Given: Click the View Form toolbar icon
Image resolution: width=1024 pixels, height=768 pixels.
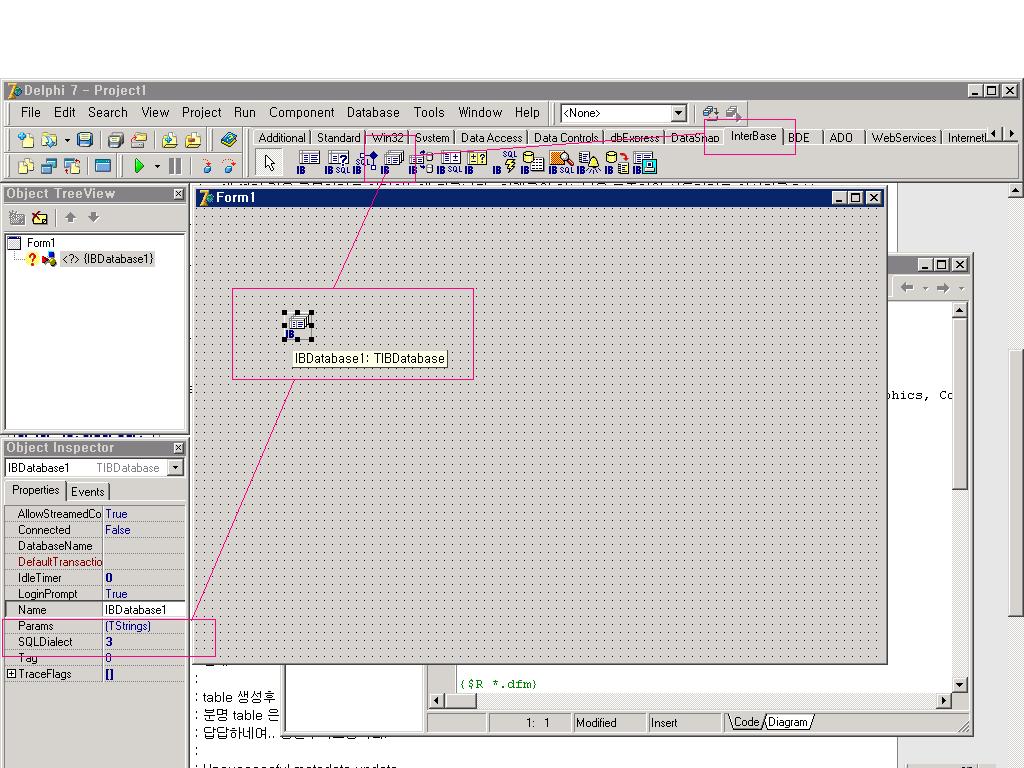Looking at the screenshot, I should coord(48,166).
